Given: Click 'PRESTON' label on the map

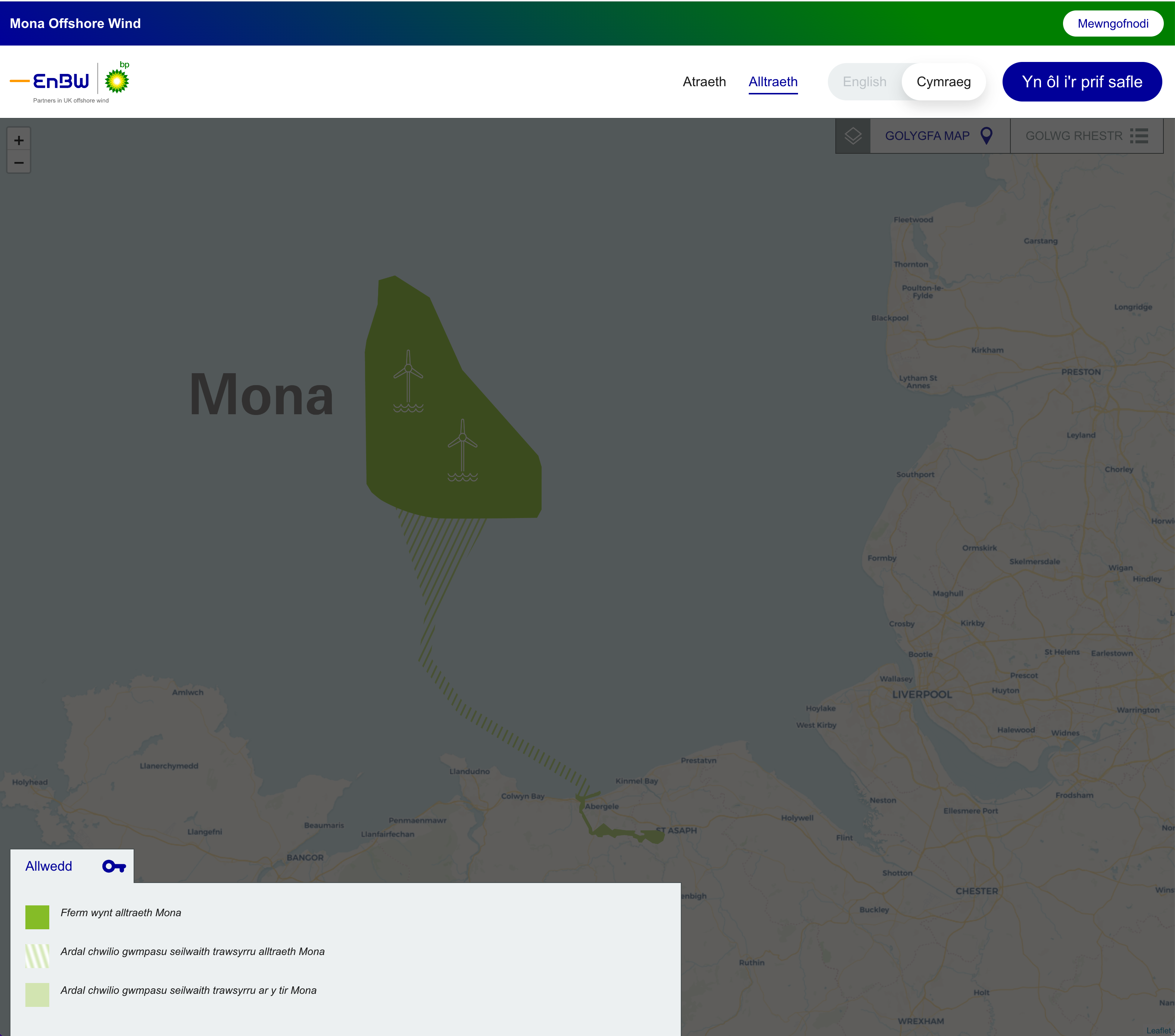Looking at the screenshot, I should (1081, 372).
